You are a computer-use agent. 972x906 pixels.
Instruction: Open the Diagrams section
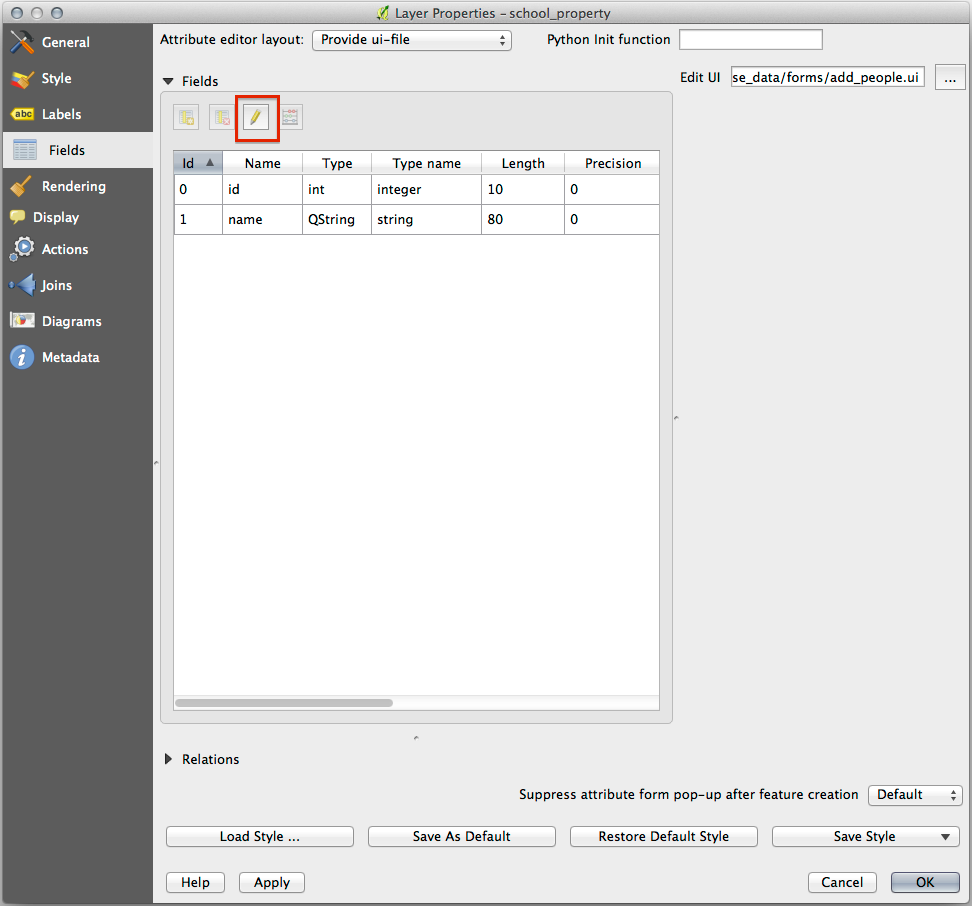pos(71,322)
